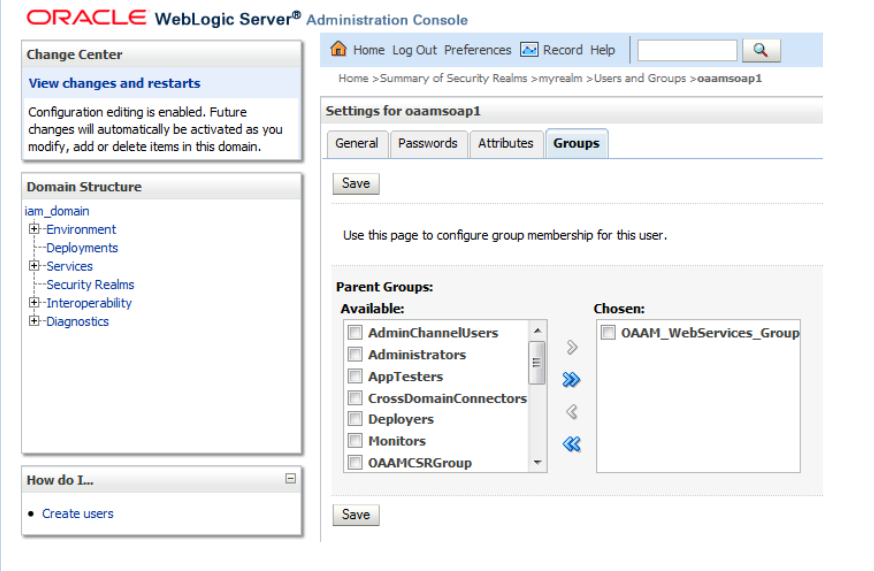Expand the Diagnostics tree node
The image size is (874, 571).
(35, 321)
